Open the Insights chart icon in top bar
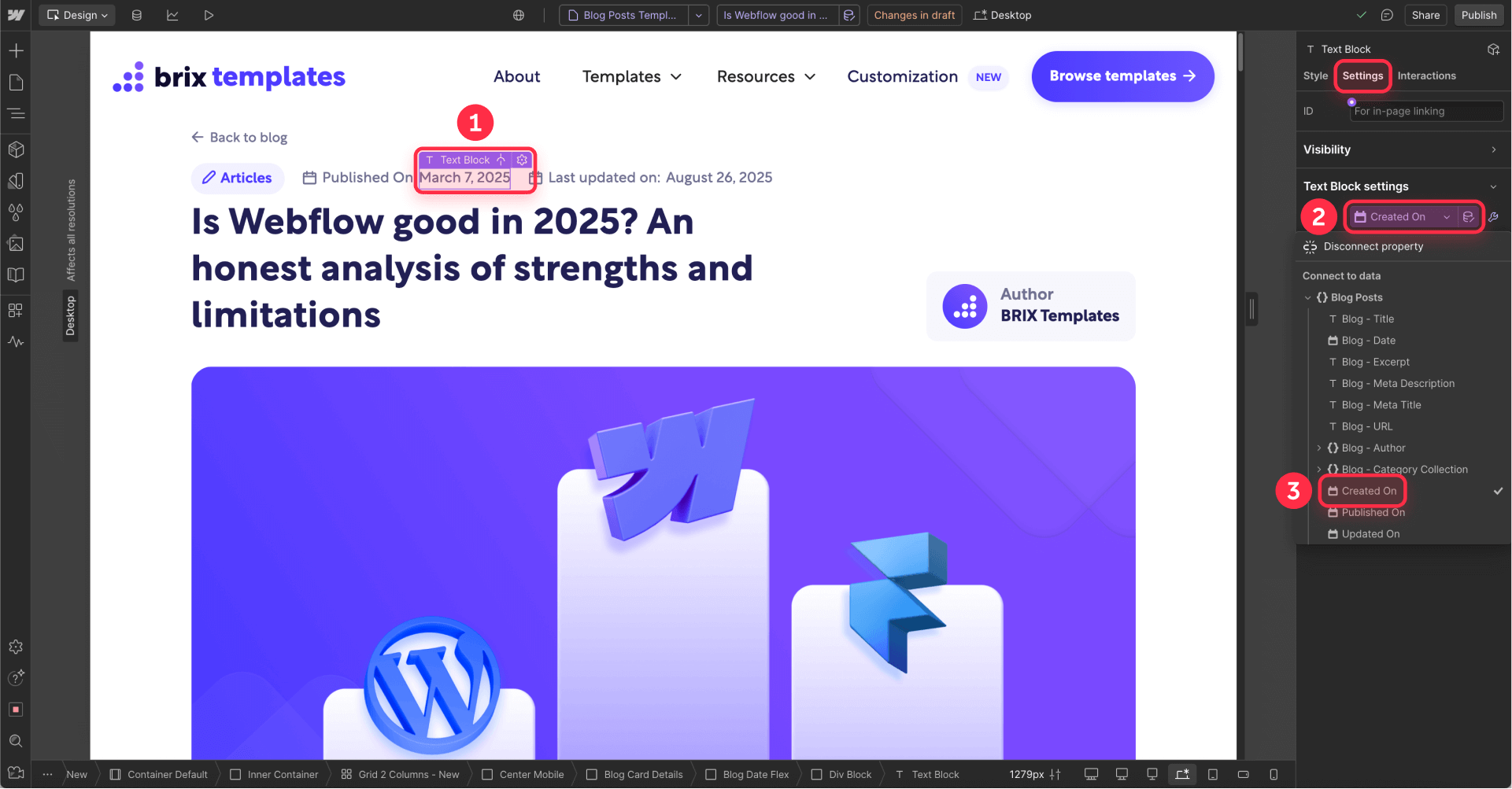Viewport: 1512px width, 789px height. pyautogui.click(x=172, y=15)
